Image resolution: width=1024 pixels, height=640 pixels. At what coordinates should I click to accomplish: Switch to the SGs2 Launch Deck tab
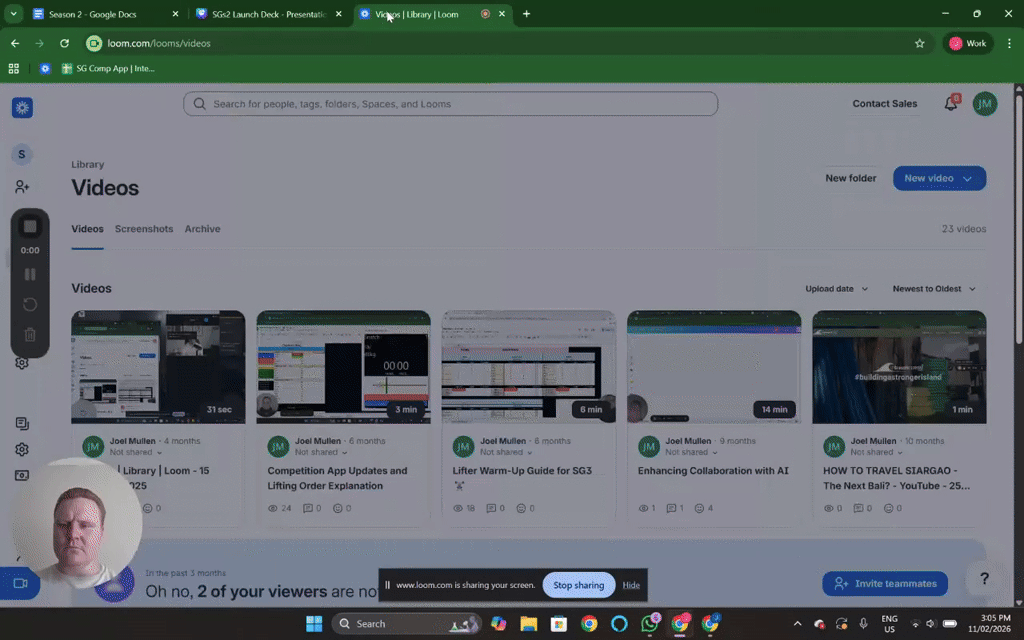(x=269, y=14)
